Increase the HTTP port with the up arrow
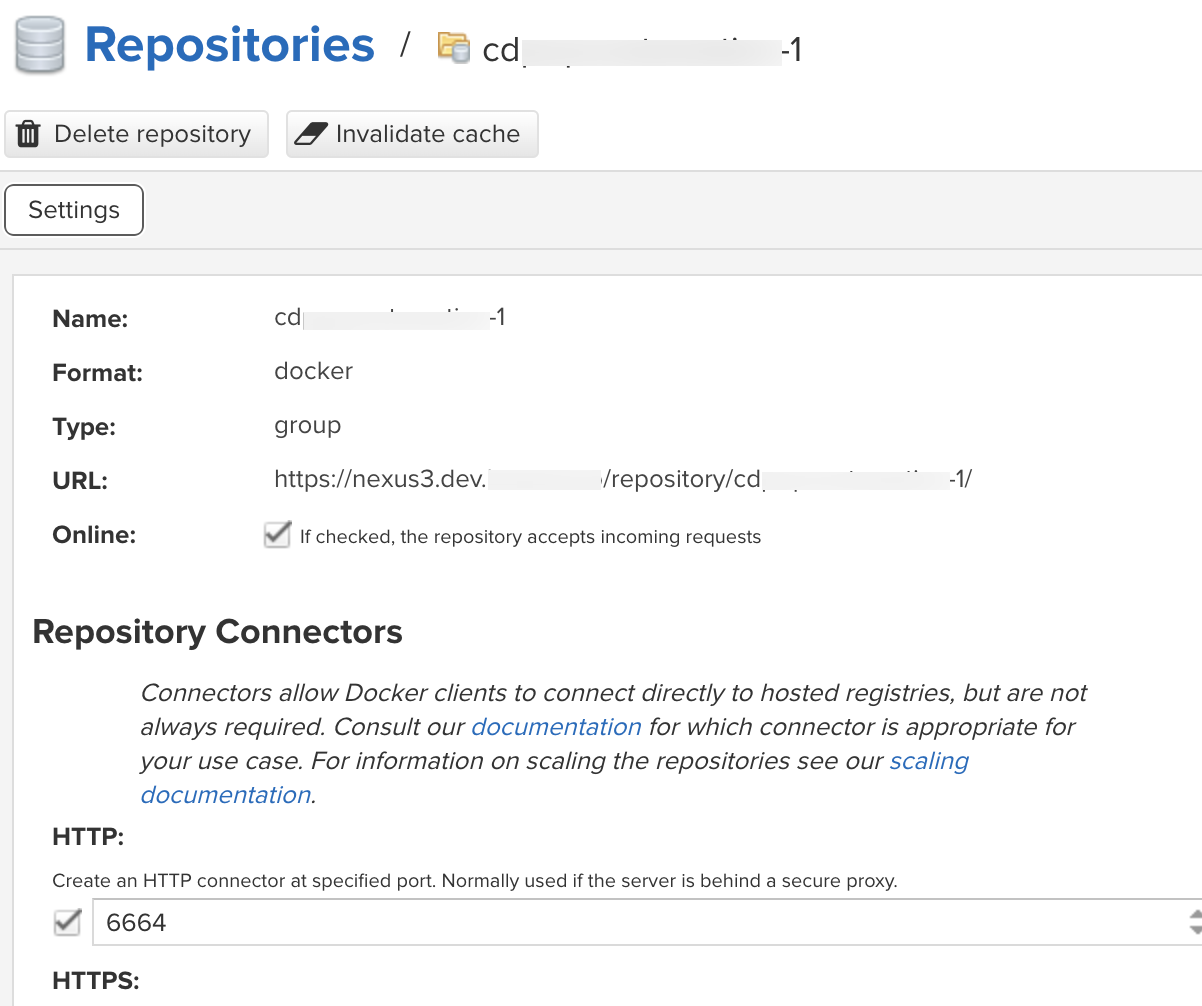 (x=1194, y=913)
